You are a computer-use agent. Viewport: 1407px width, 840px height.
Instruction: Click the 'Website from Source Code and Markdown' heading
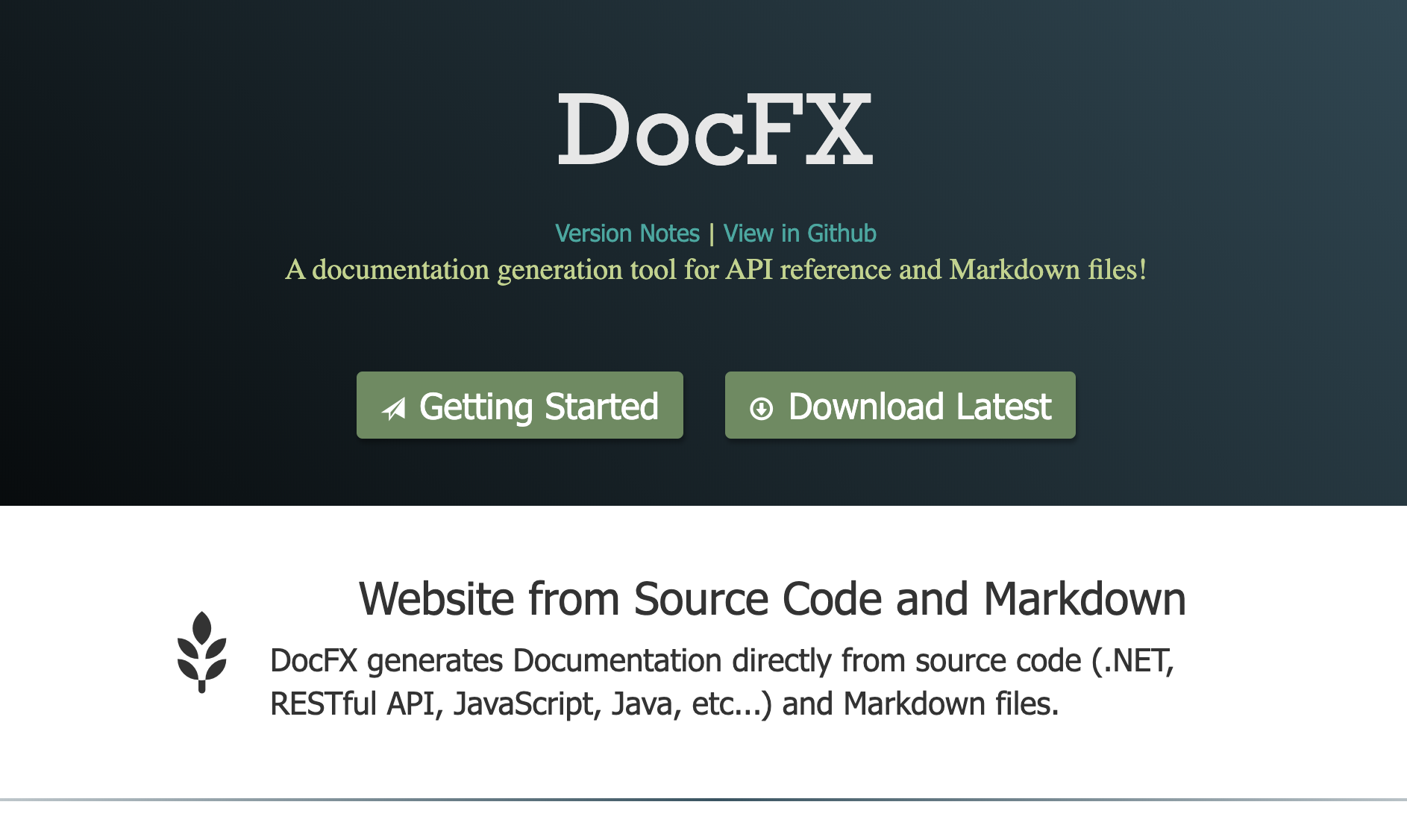pyautogui.click(x=772, y=599)
